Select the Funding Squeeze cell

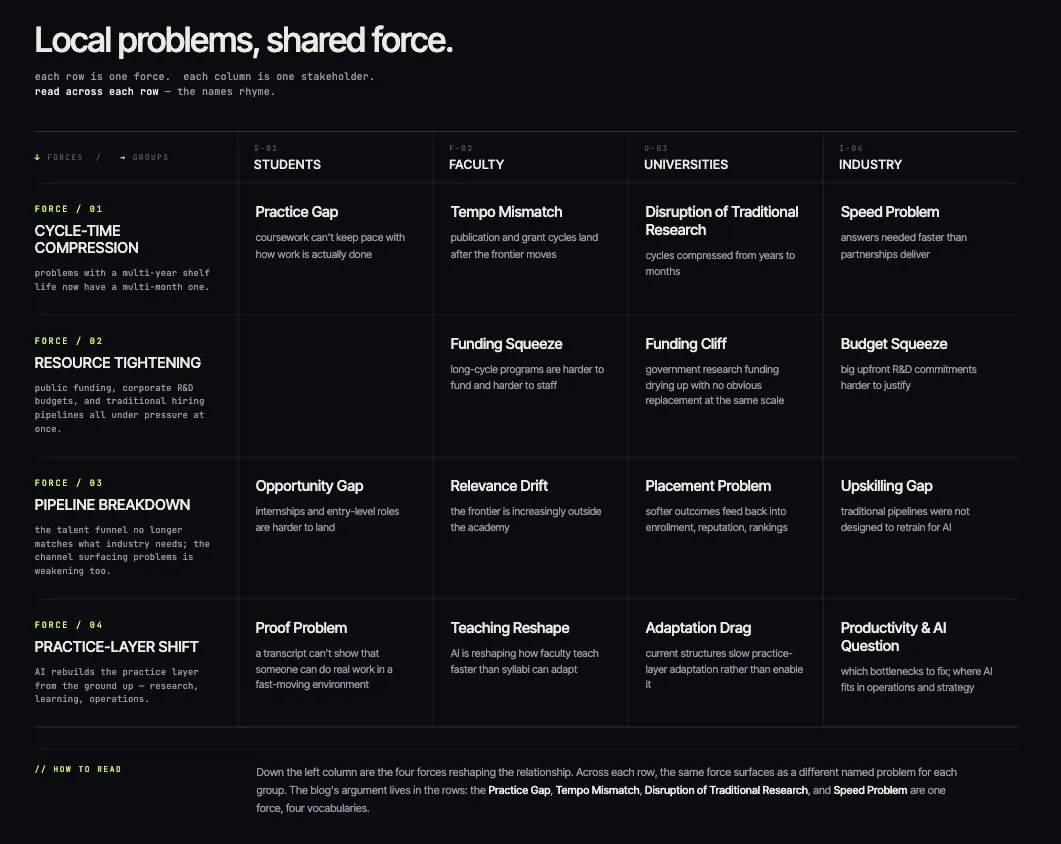tap(530, 386)
